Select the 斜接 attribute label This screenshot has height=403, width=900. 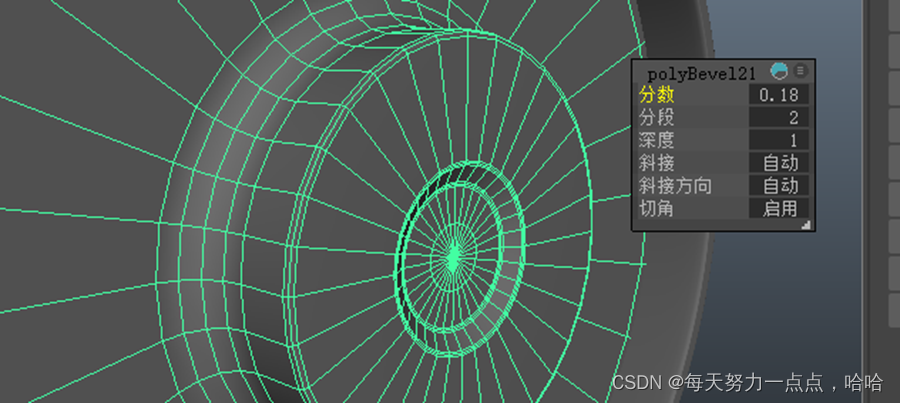pos(657,162)
